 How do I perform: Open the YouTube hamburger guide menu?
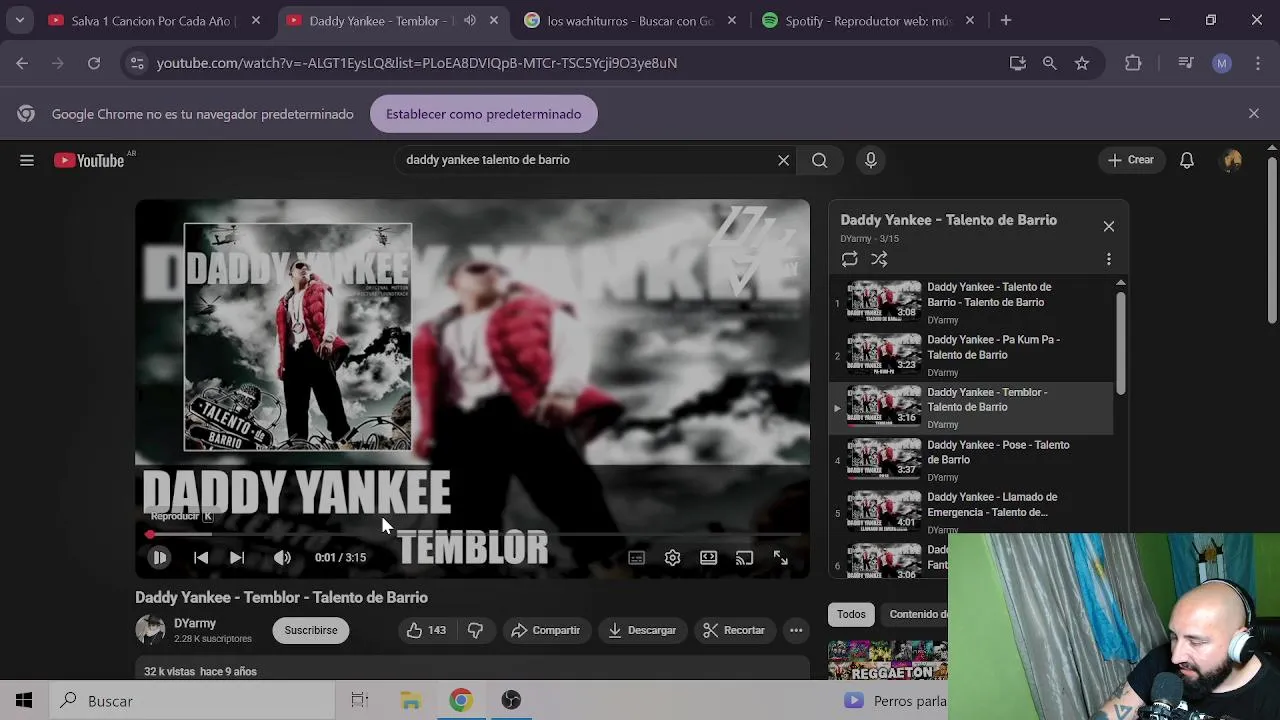(x=27, y=160)
